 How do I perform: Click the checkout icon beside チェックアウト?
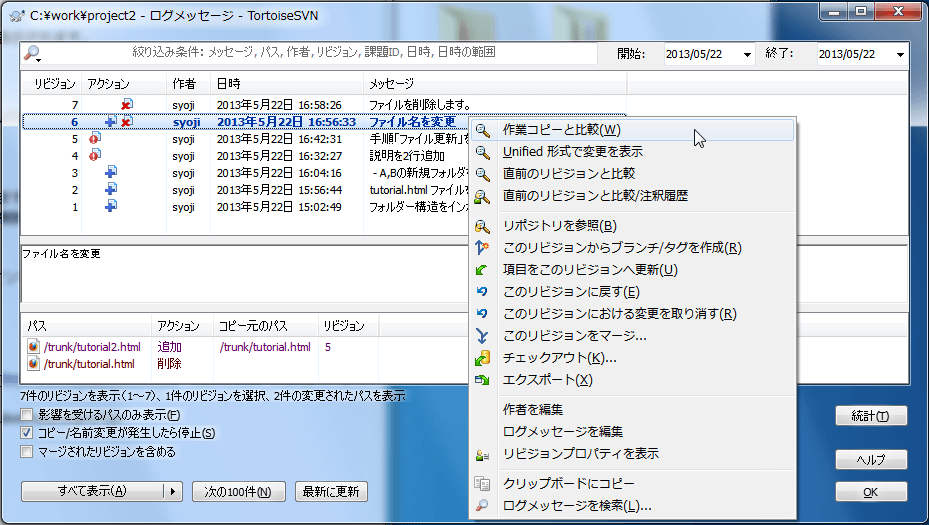pos(482,358)
